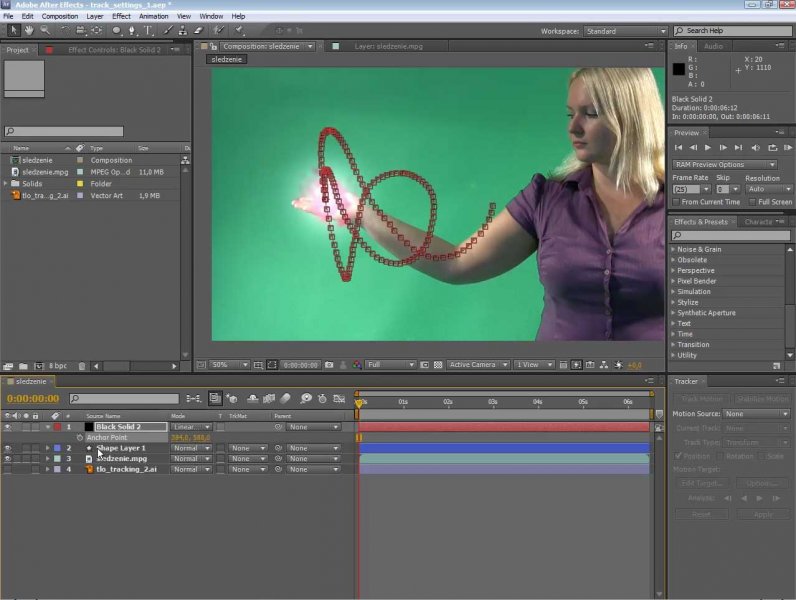Select the Zoom magnifier tool
The image size is (796, 600).
pyautogui.click(x=45, y=31)
